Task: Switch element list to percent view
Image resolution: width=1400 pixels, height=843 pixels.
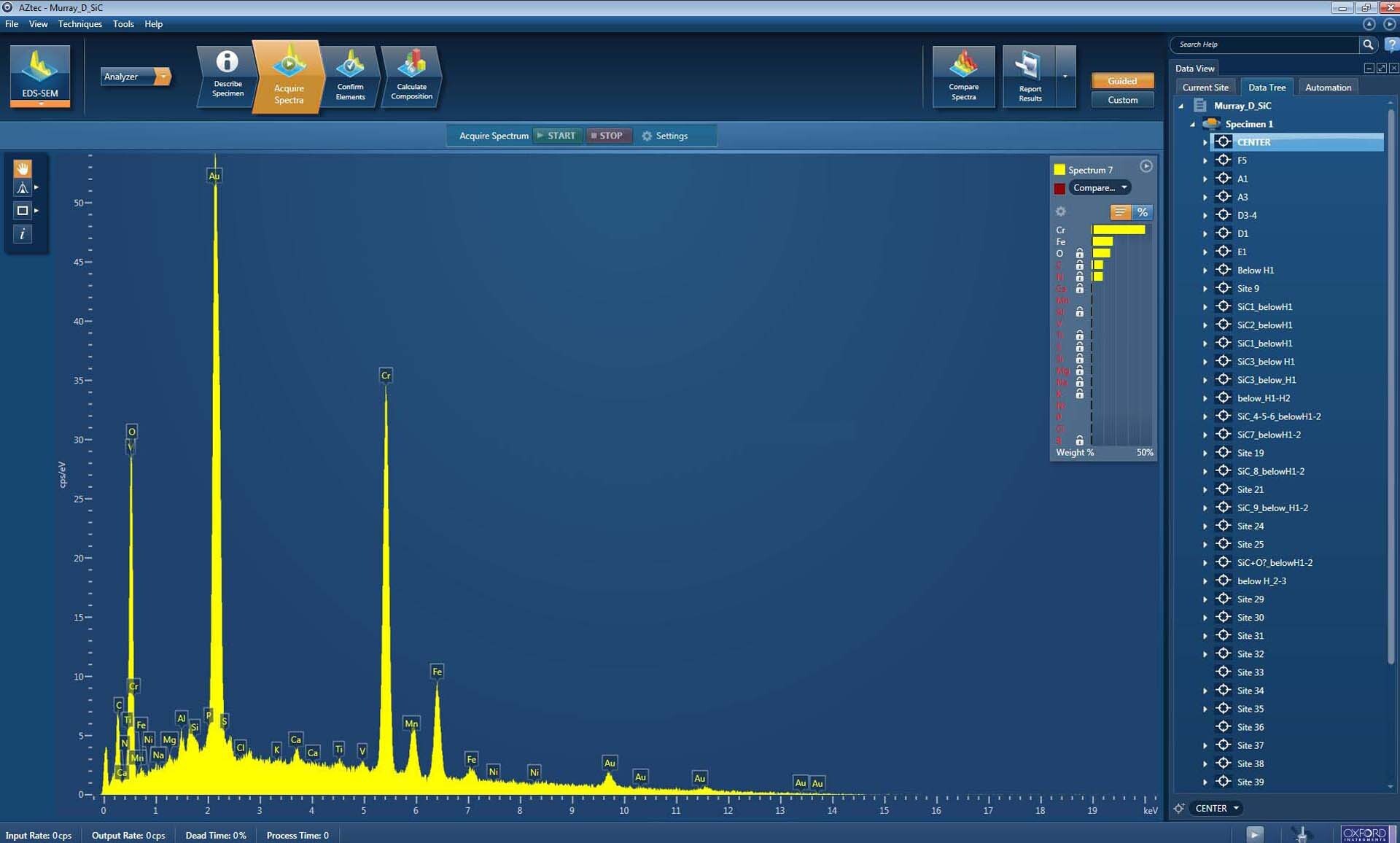Action: 1142,212
